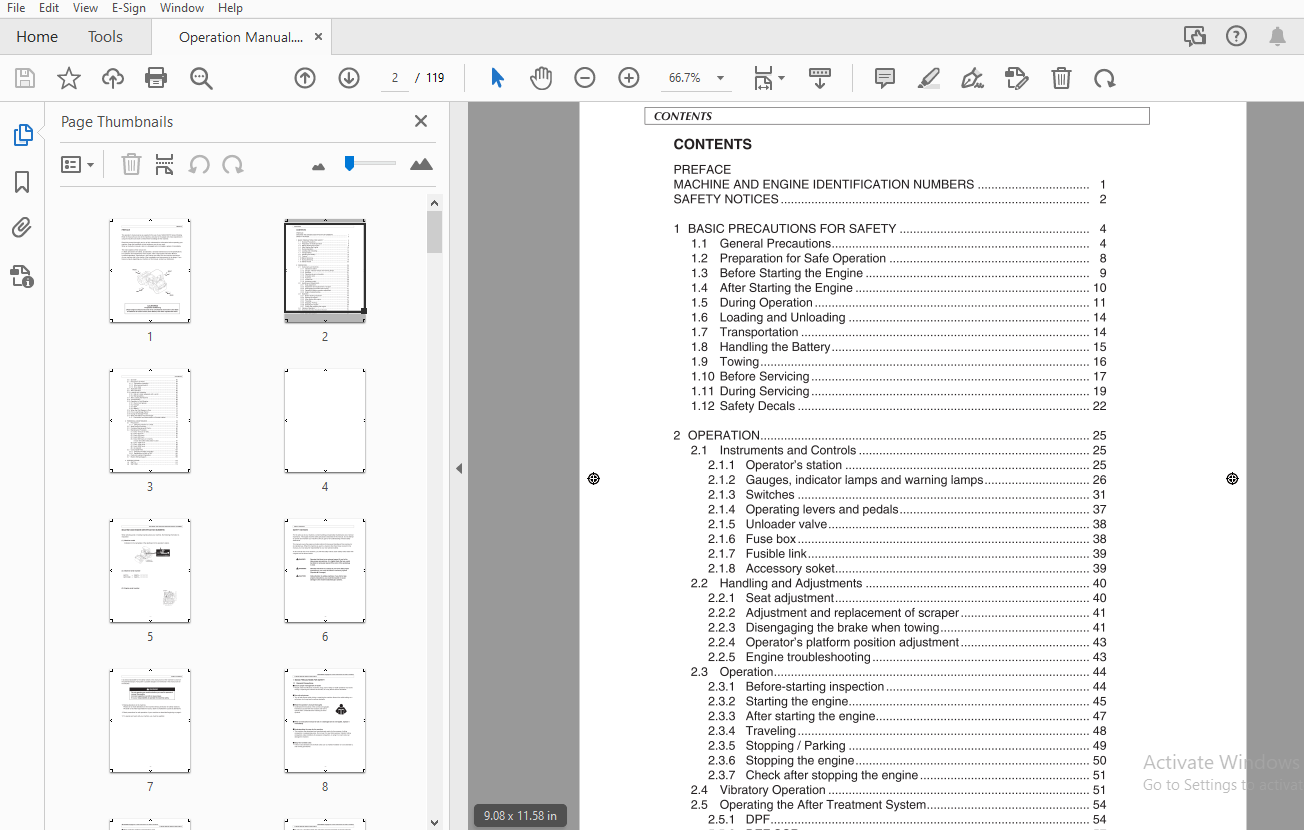Open the share screen icon in the top right
The width and height of the screenshot is (1304, 830).
click(x=1195, y=37)
